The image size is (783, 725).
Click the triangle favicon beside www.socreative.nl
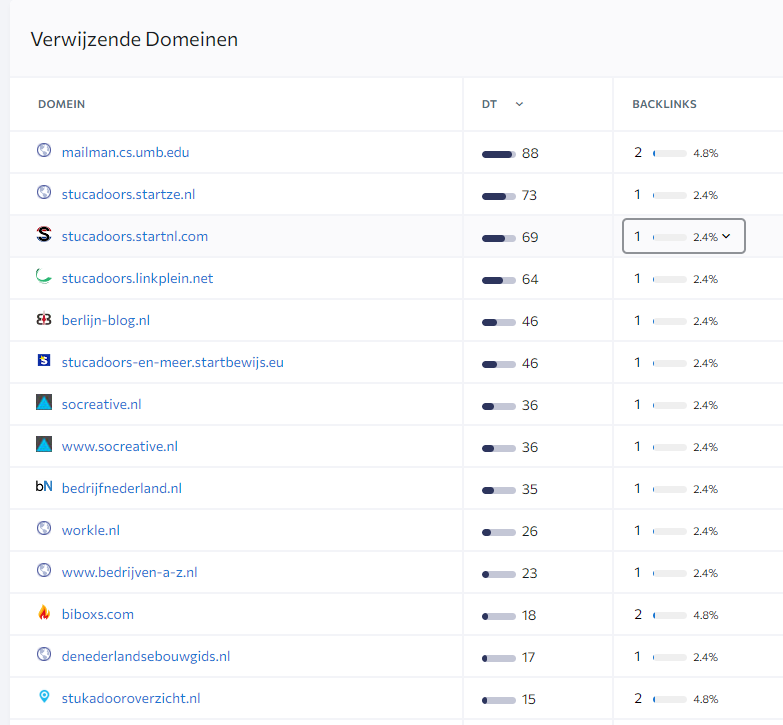(x=44, y=444)
